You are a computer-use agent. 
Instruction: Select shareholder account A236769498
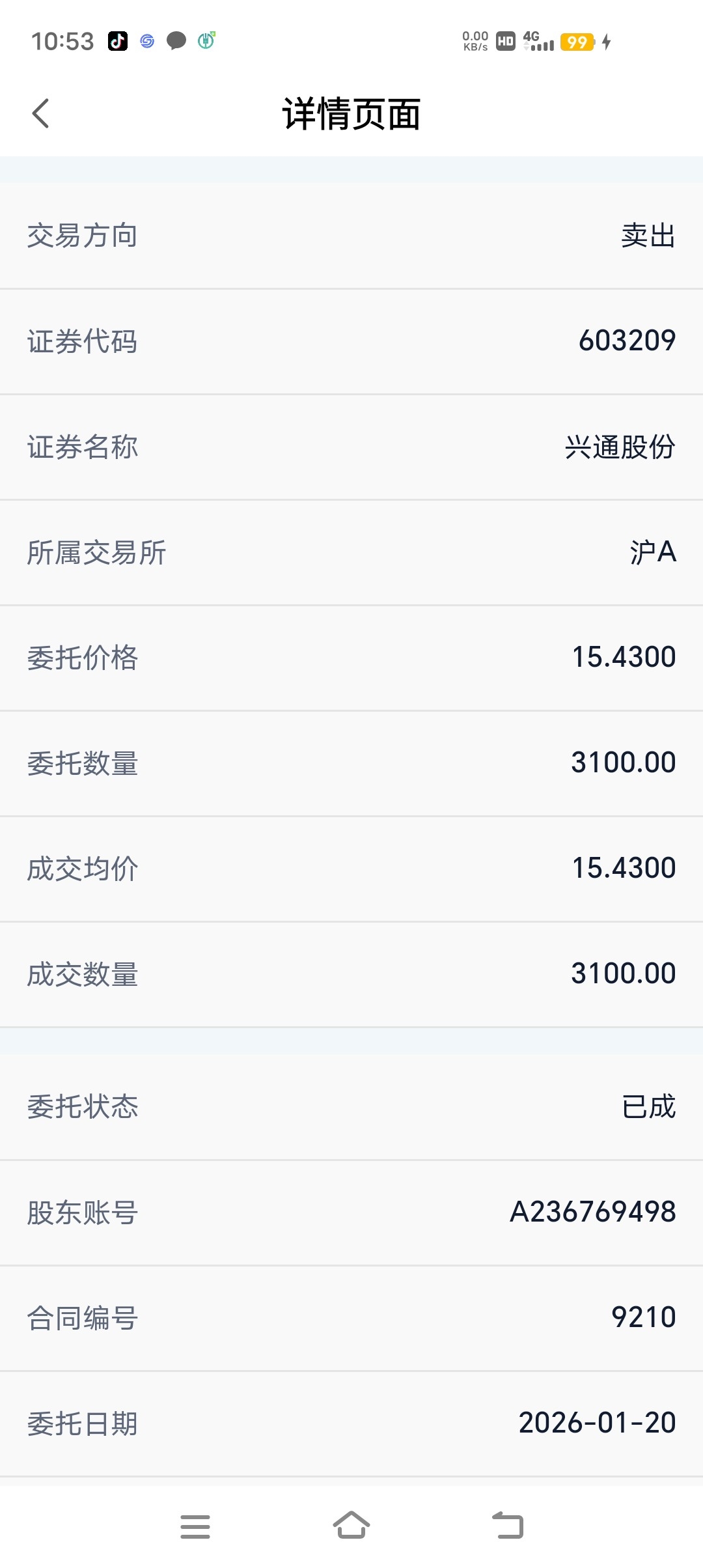592,1212
